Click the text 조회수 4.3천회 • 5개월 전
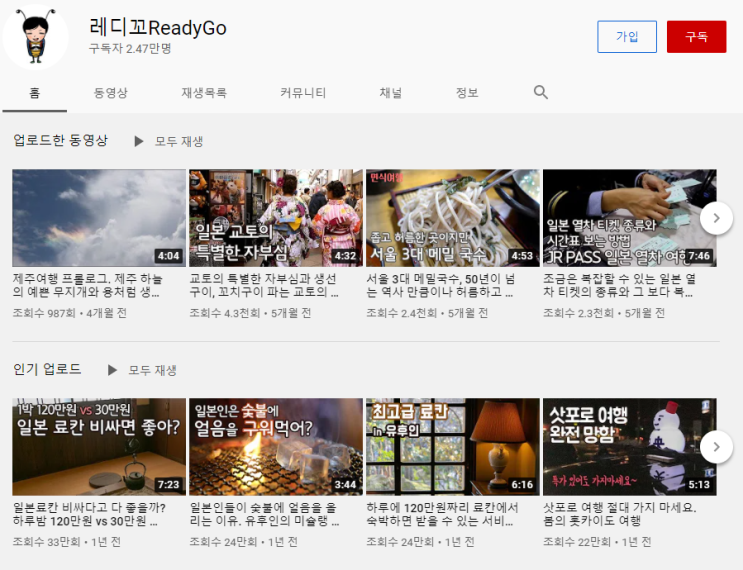This screenshot has height=570, width=743. coord(250,313)
